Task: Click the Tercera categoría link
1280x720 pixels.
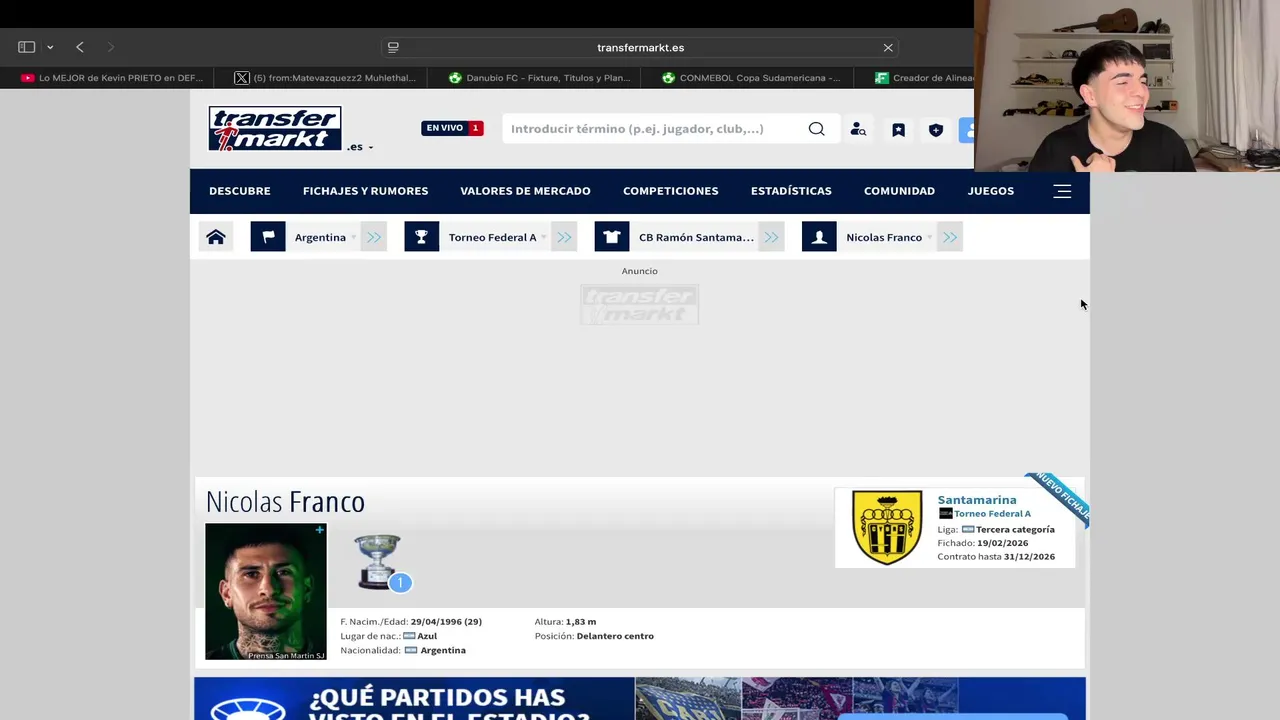Action: [1015, 529]
